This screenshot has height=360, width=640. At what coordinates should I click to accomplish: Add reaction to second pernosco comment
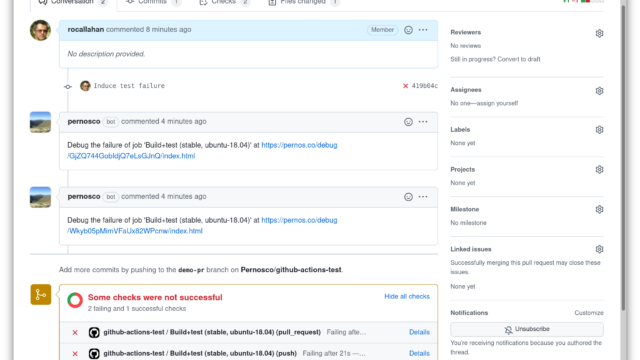pos(408,197)
